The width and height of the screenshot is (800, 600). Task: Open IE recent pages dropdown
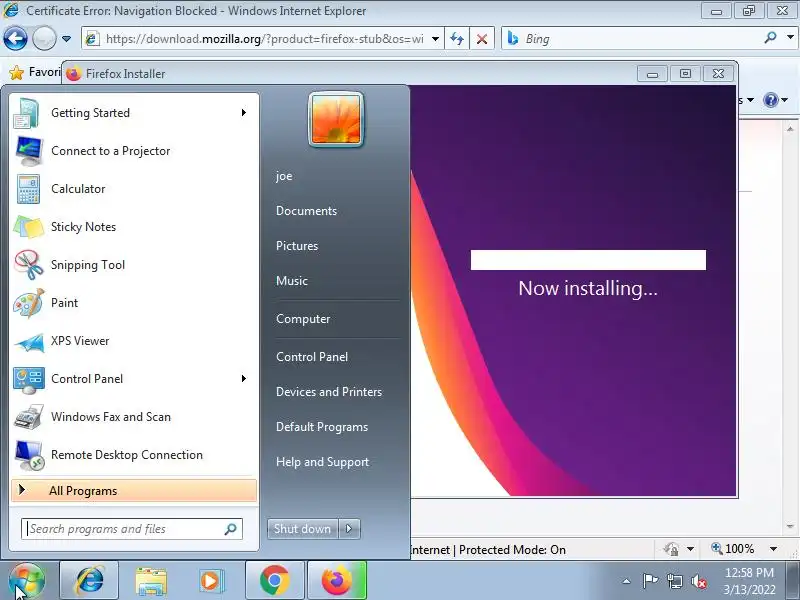click(66, 39)
